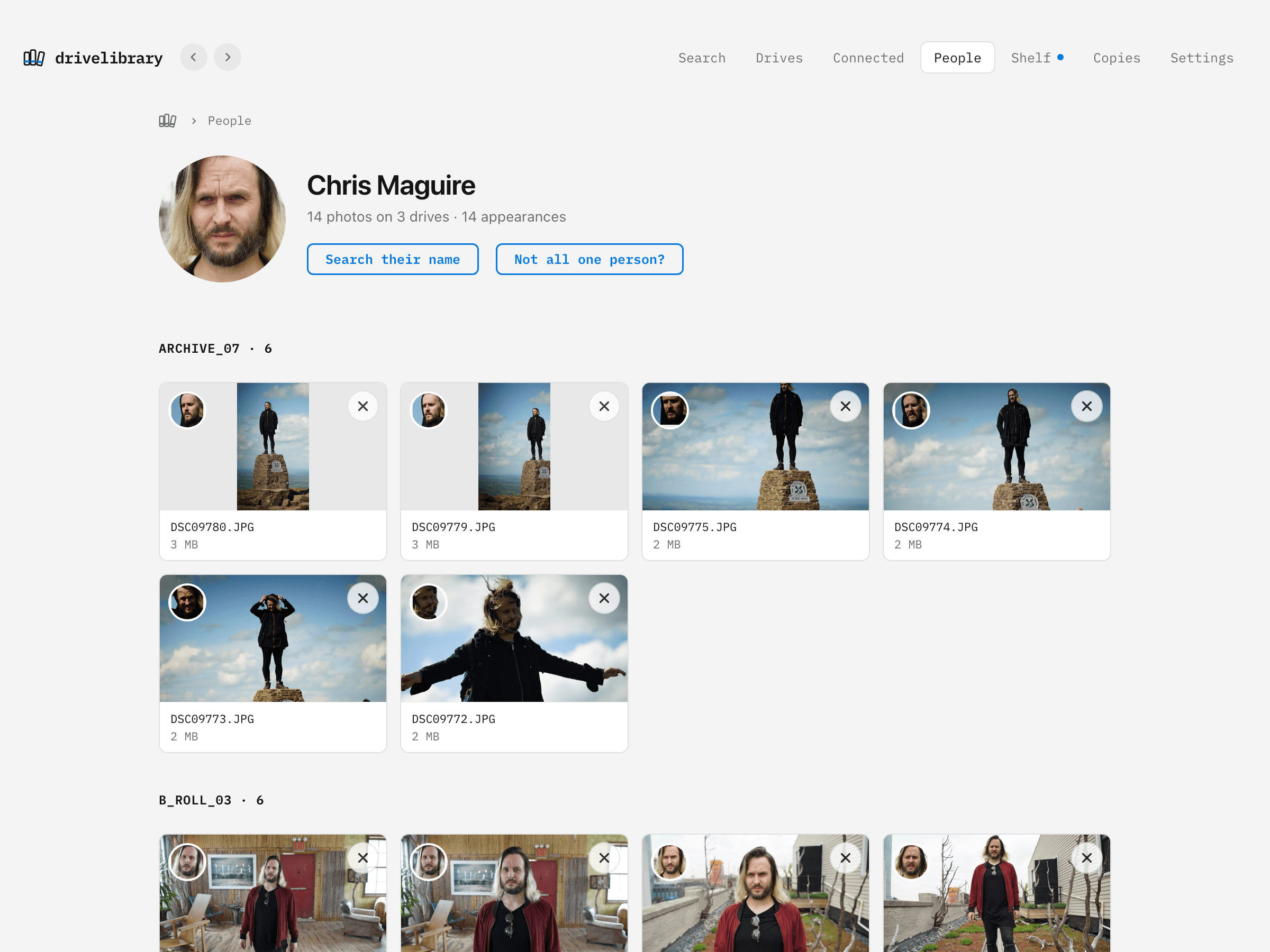Open the Copies tab
The width and height of the screenshot is (1270, 952).
pyautogui.click(x=1116, y=58)
